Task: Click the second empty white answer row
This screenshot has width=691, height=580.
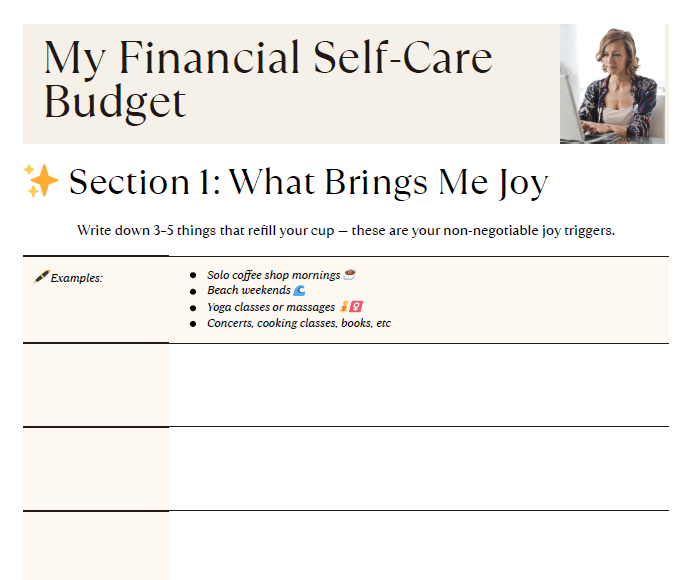Action: 418,468
